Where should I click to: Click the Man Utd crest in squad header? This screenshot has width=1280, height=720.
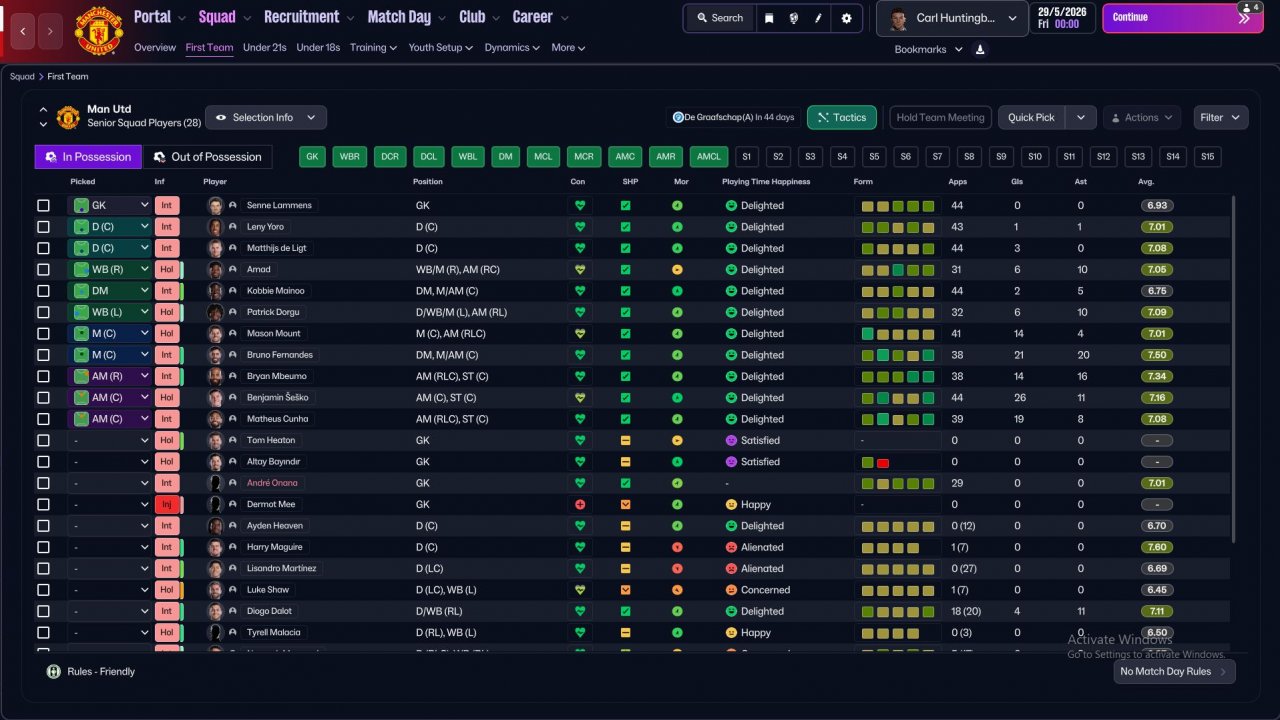pyautogui.click(x=68, y=117)
